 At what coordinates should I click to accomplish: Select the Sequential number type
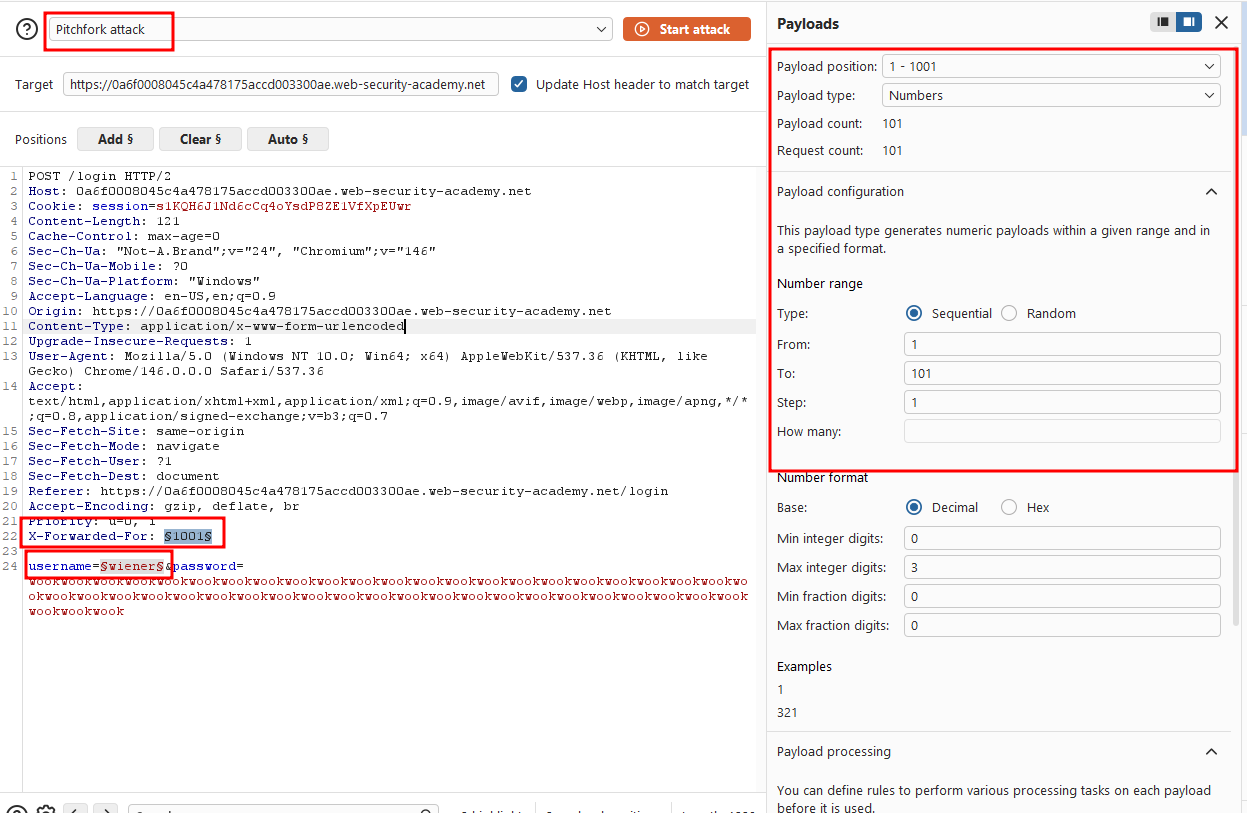[913, 314]
